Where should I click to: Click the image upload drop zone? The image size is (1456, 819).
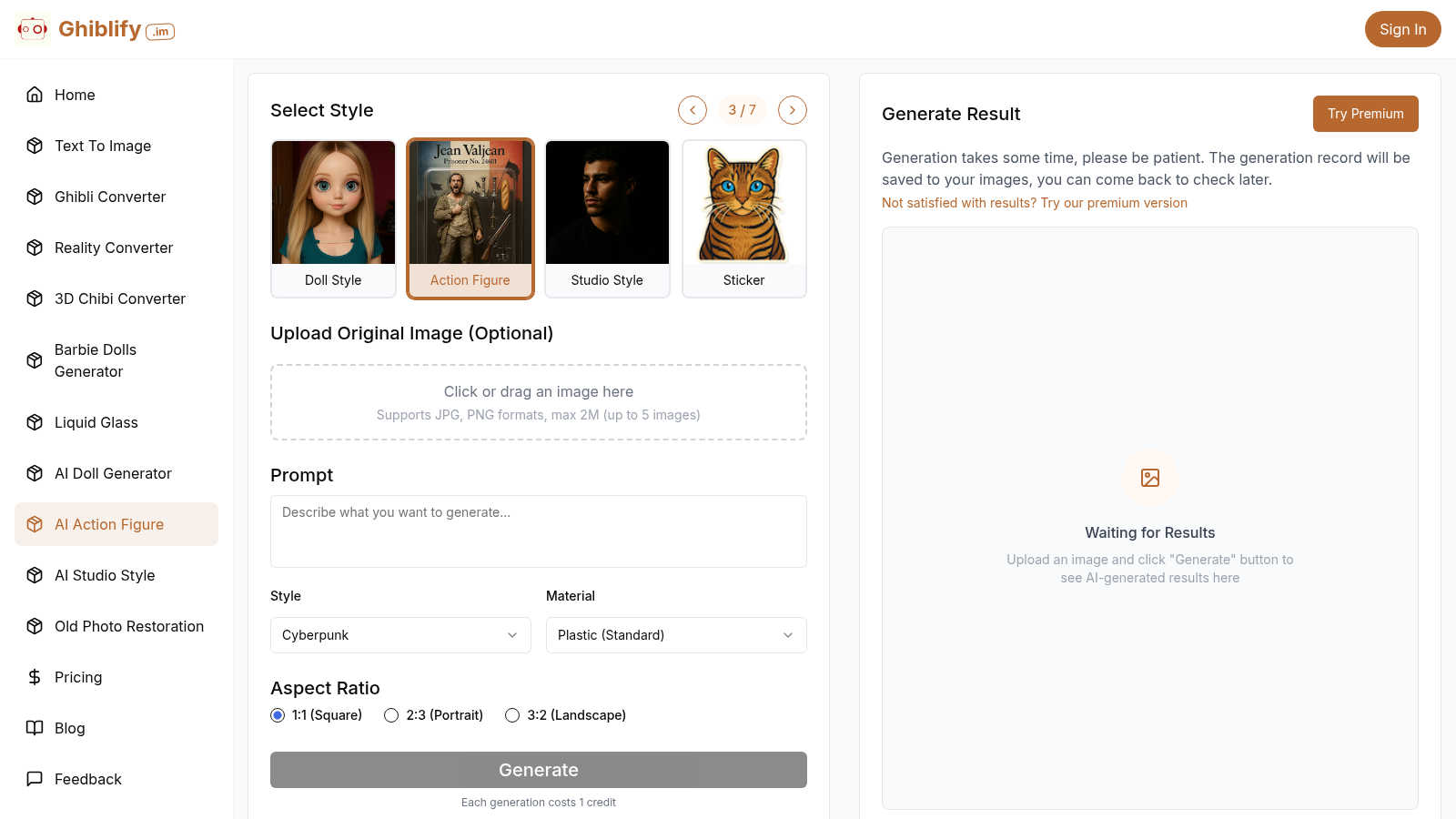pyautogui.click(x=539, y=402)
